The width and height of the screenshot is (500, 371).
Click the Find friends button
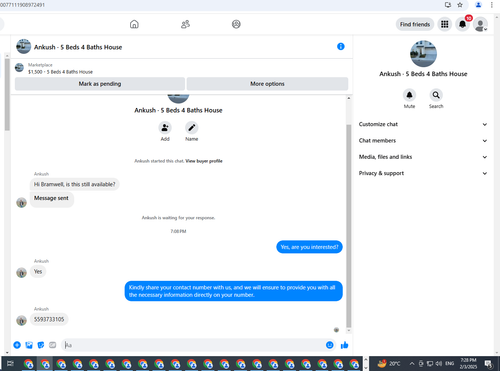pos(415,24)
